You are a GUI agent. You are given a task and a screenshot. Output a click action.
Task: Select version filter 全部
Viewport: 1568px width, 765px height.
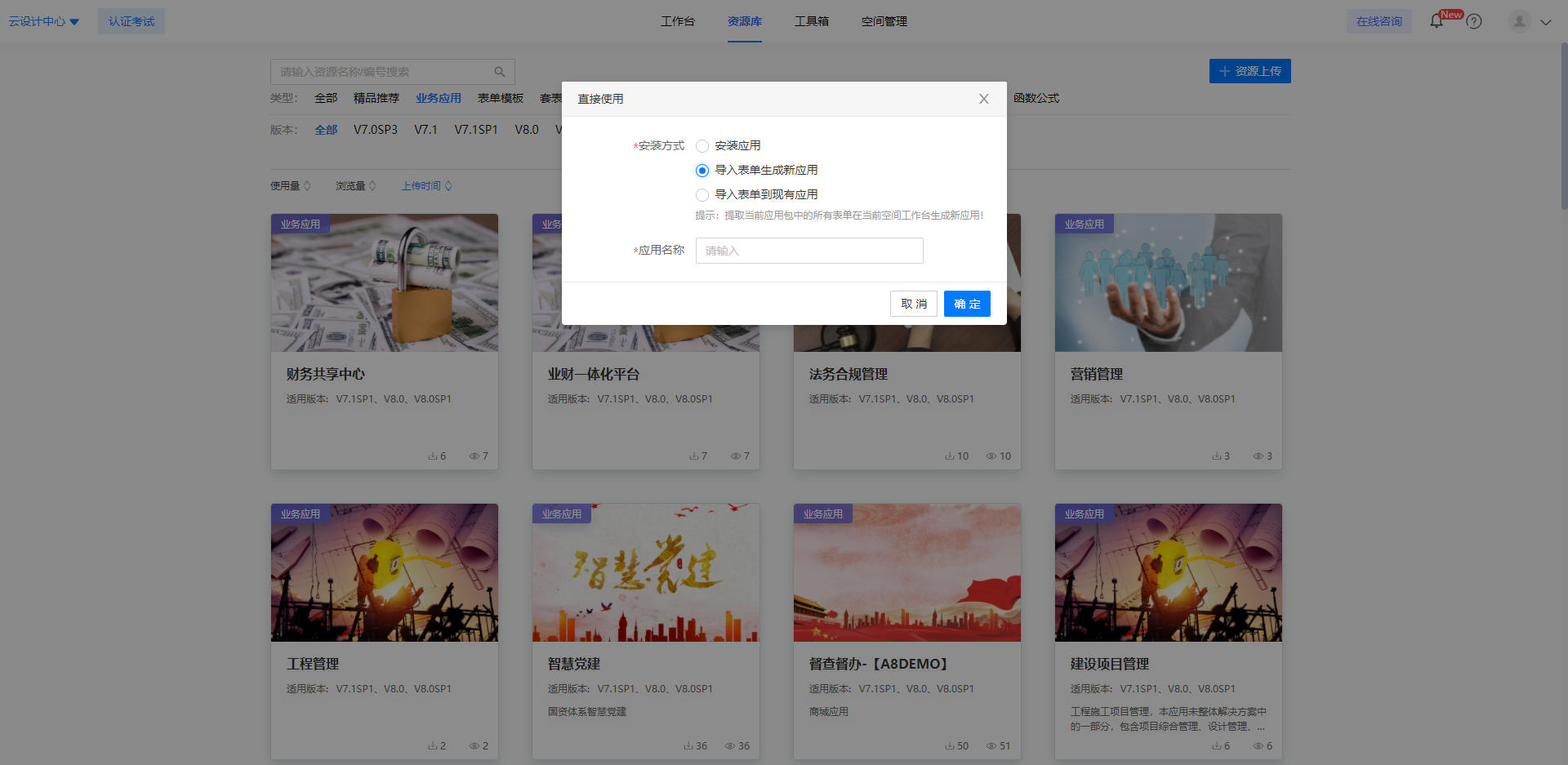[326, 130]
